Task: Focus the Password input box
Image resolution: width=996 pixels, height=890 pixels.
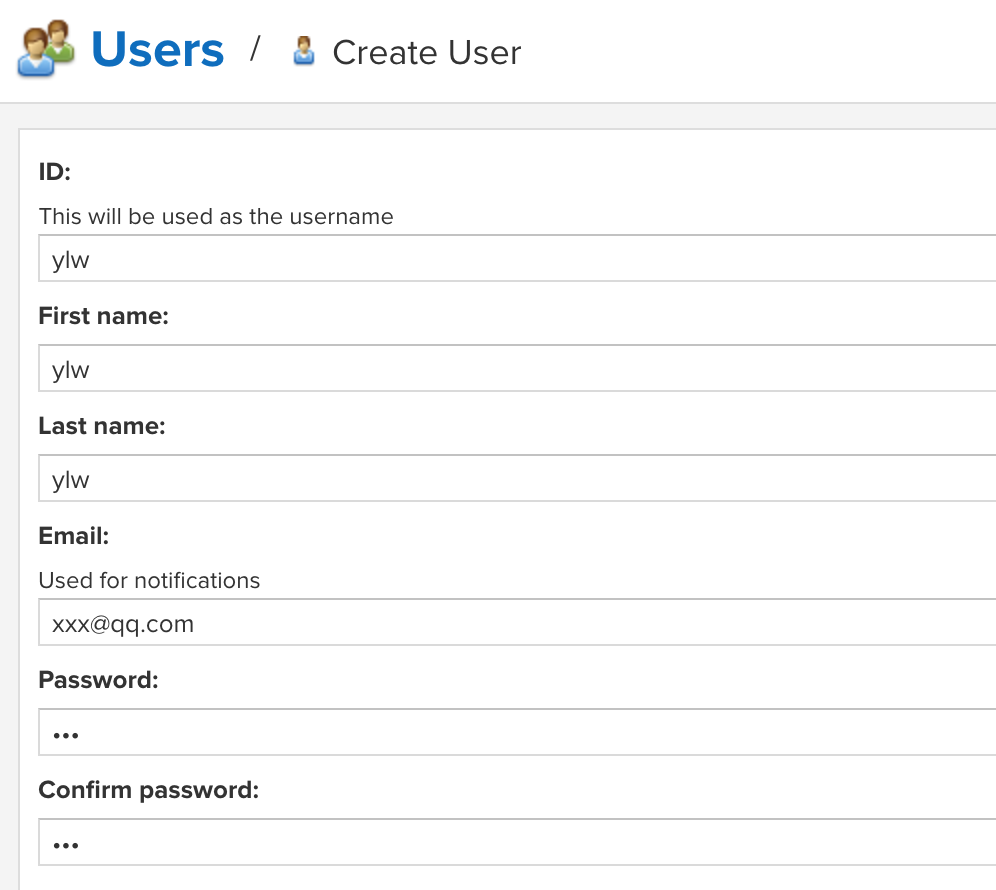Action: [517, 732]
